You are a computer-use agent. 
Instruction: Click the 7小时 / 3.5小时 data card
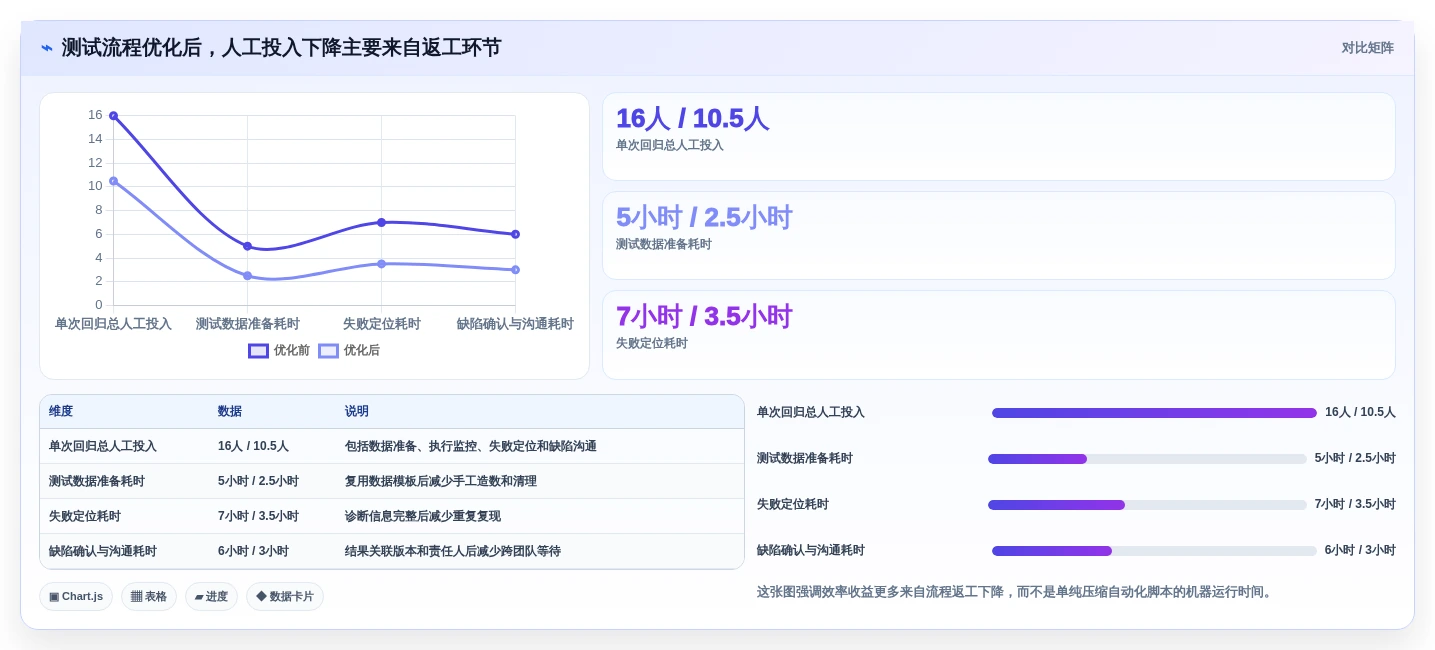point(998,335)
